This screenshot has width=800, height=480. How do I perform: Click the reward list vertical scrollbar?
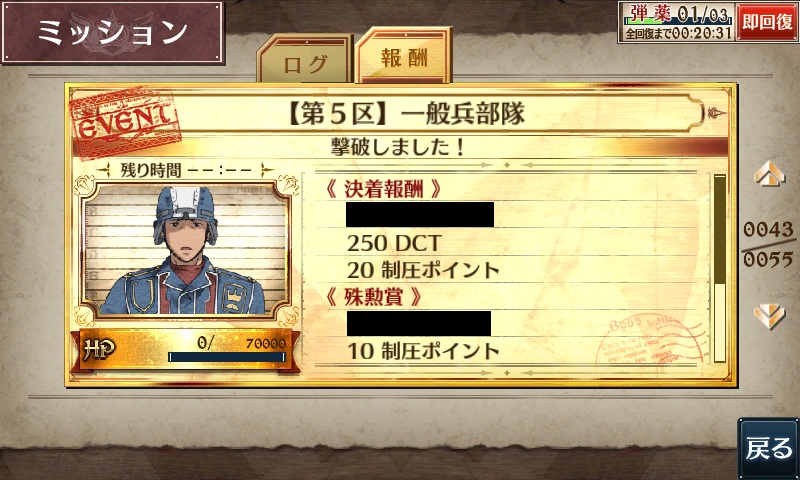[719, 268]
